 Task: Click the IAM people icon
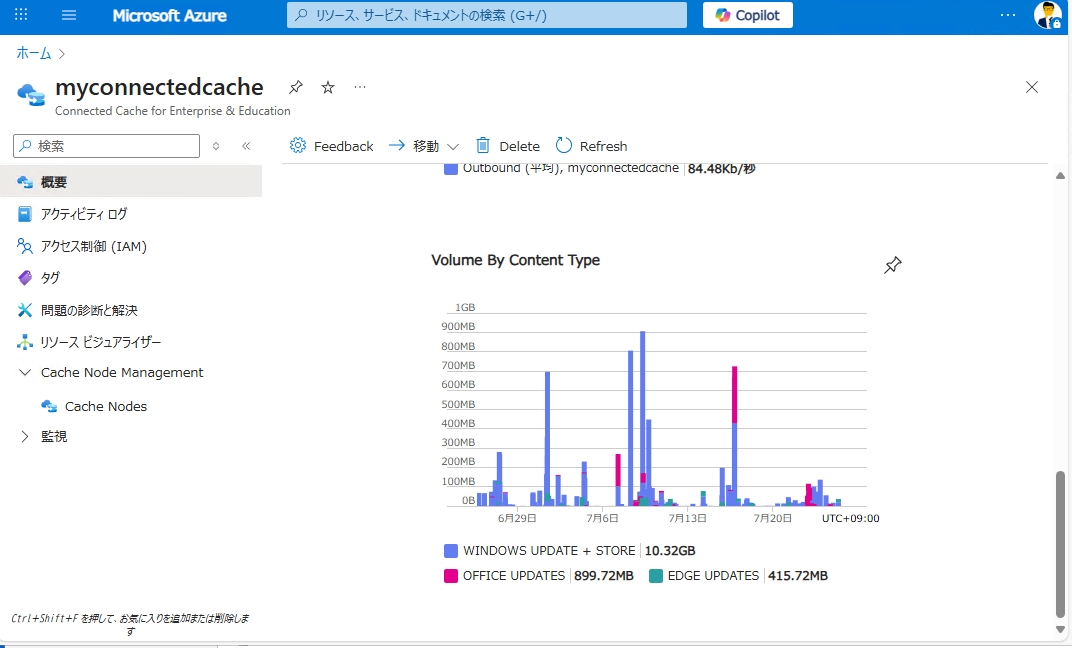tap(25, 246)
